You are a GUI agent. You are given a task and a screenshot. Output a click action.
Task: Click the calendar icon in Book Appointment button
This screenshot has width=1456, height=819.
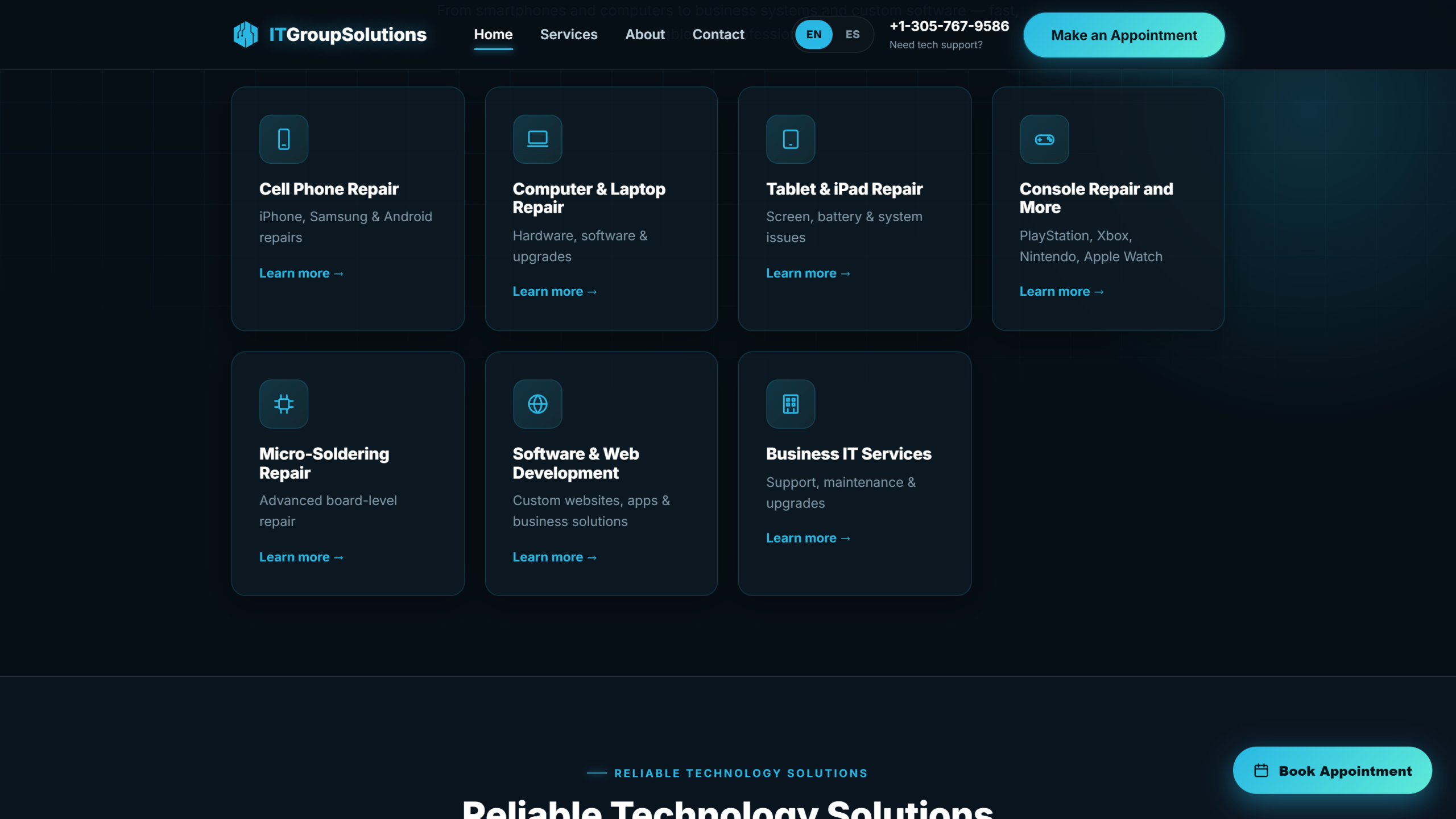click(x=1261, y=771)
